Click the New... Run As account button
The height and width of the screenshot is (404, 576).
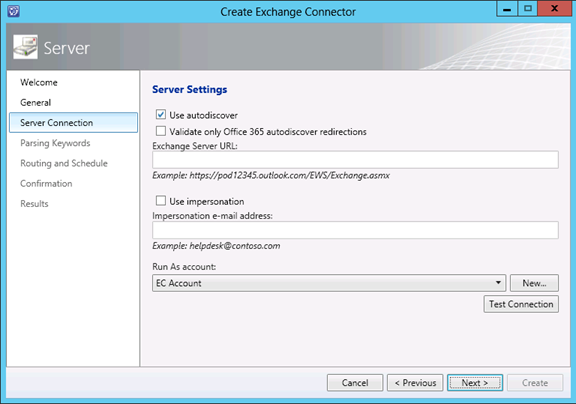(534, 283)
